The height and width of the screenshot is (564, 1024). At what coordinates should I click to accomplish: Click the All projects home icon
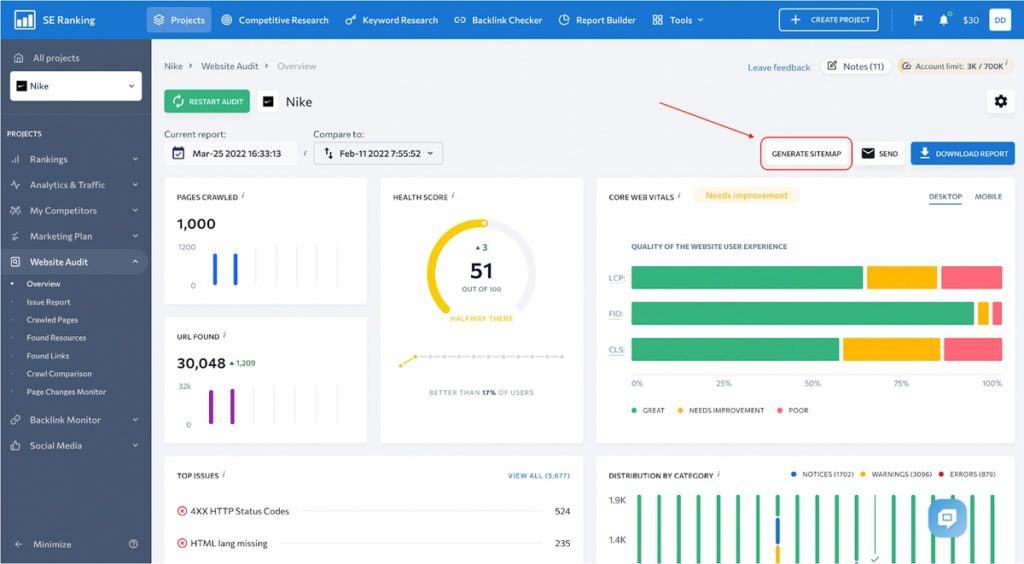[18, 58]
